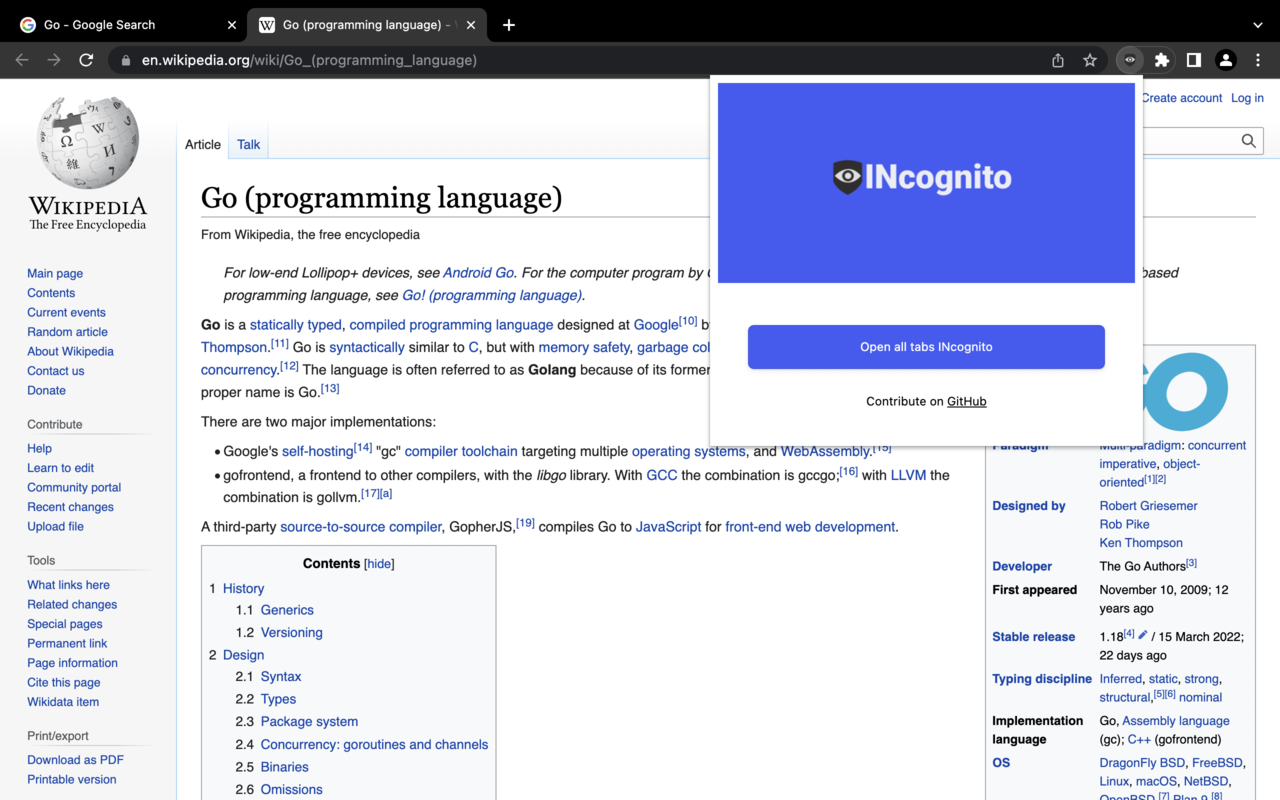1280x800 pixels.
Task: Click the INcognito extension icon in toolbar
Action: [x=1130, y=60]
